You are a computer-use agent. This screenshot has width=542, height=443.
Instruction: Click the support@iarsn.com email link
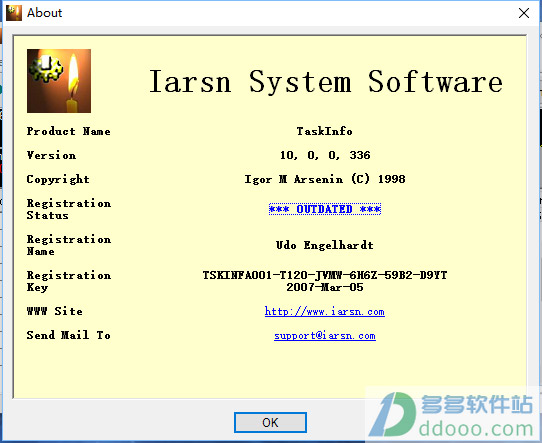click(325, 336)
